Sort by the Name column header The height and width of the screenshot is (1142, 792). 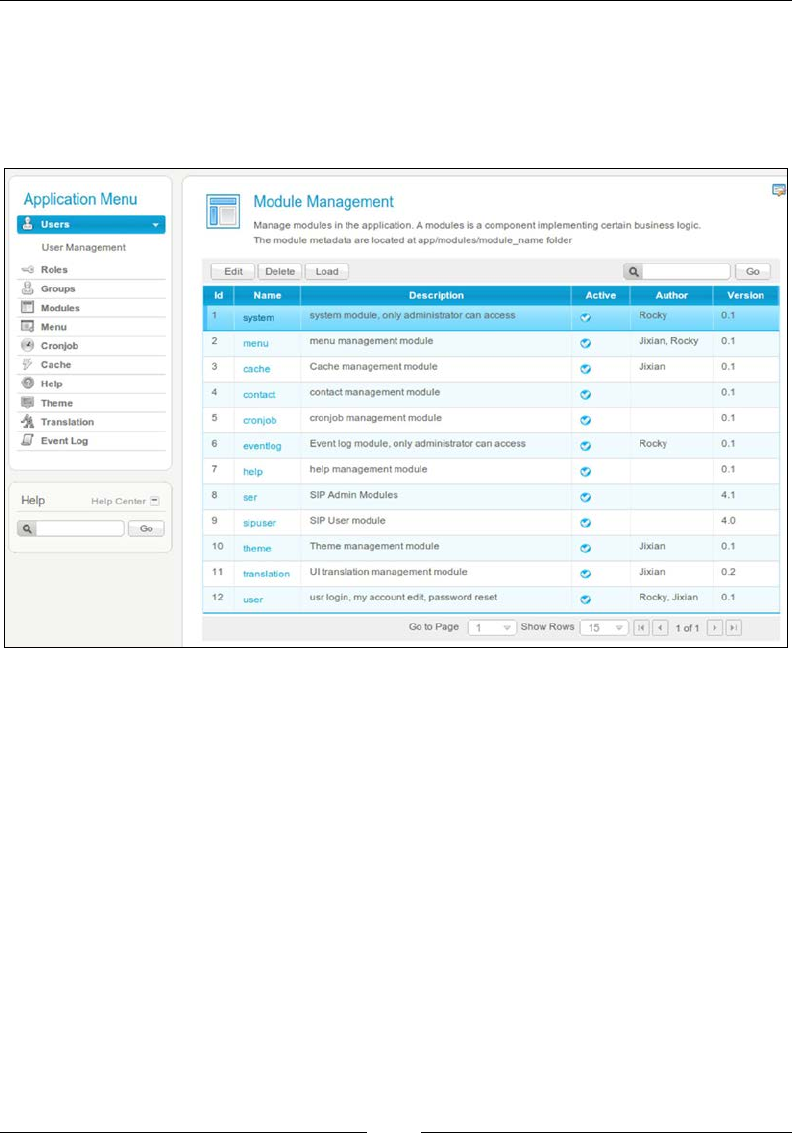267,295
